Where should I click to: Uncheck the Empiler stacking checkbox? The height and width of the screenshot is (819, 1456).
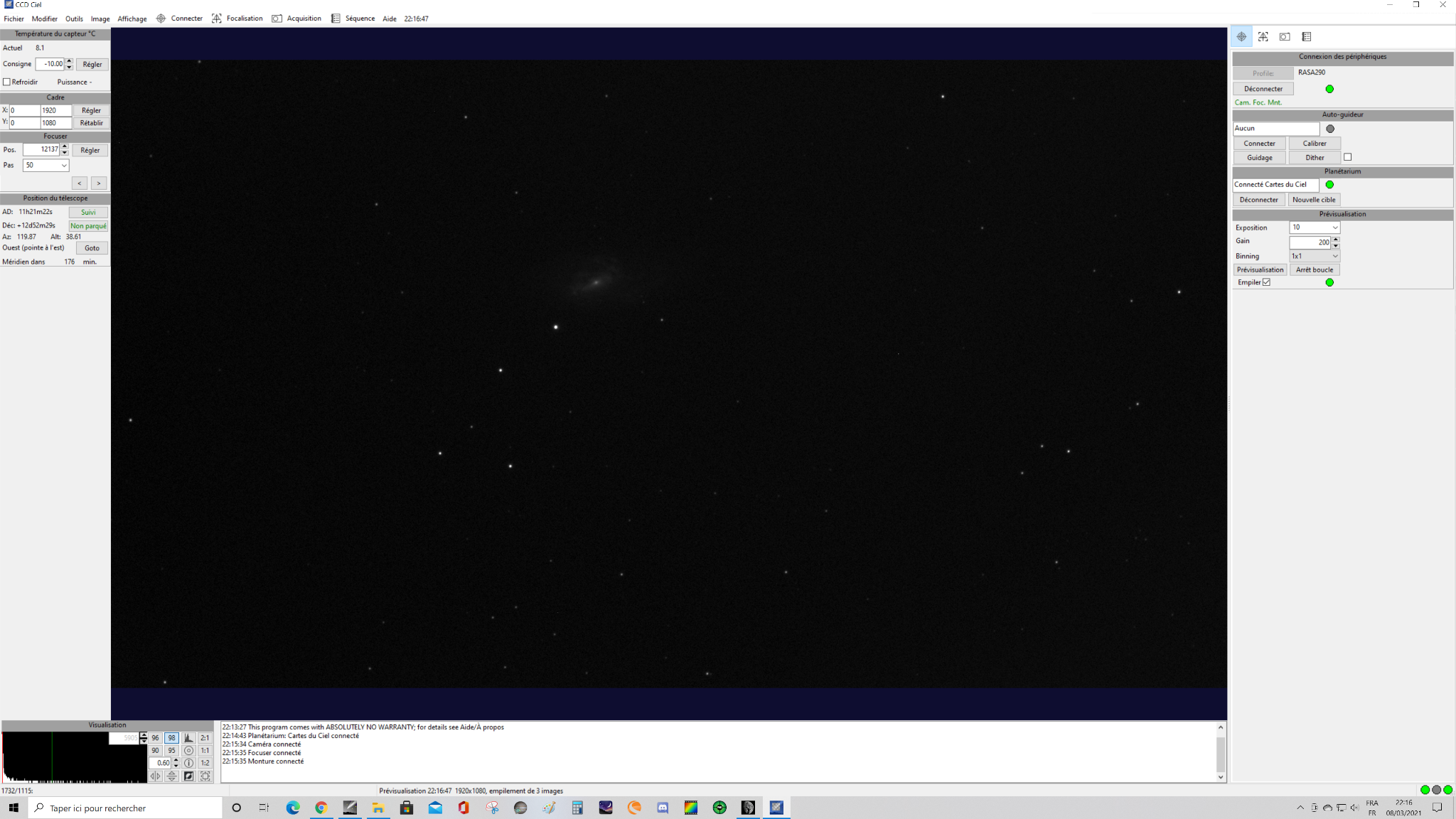(x=1266, y=282)
